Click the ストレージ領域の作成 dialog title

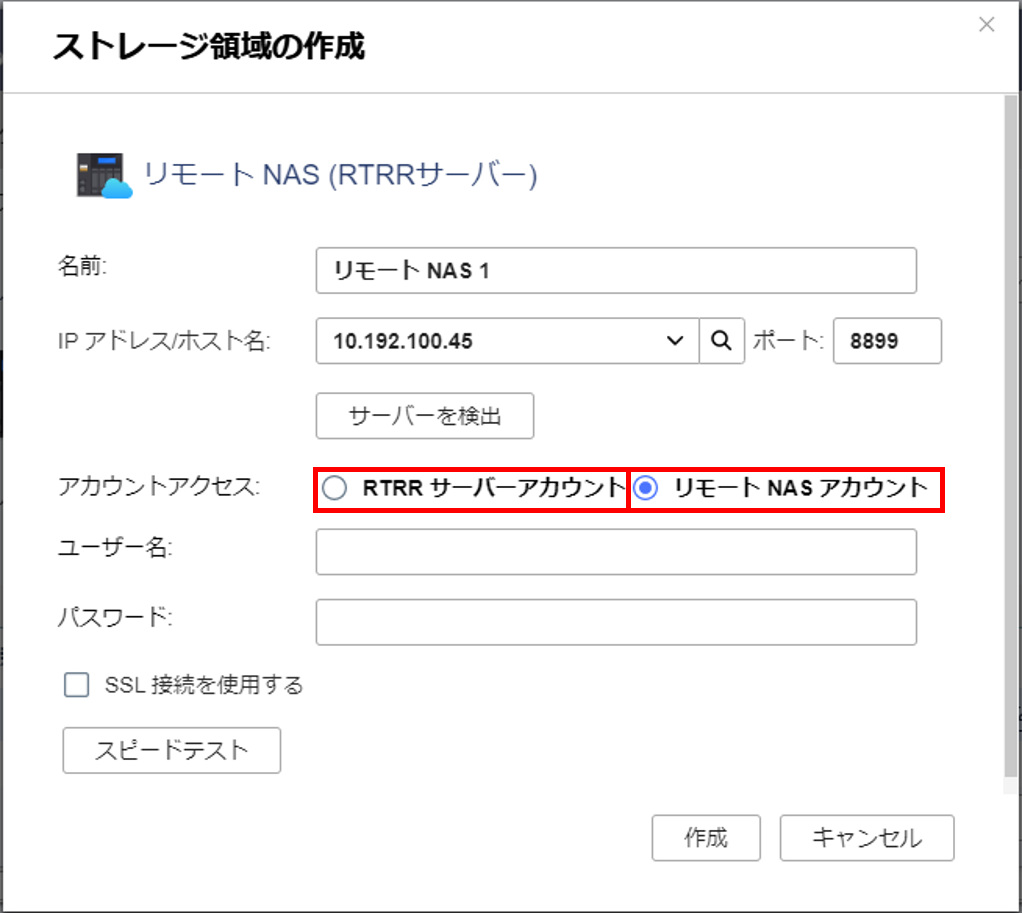coord(208,46)
